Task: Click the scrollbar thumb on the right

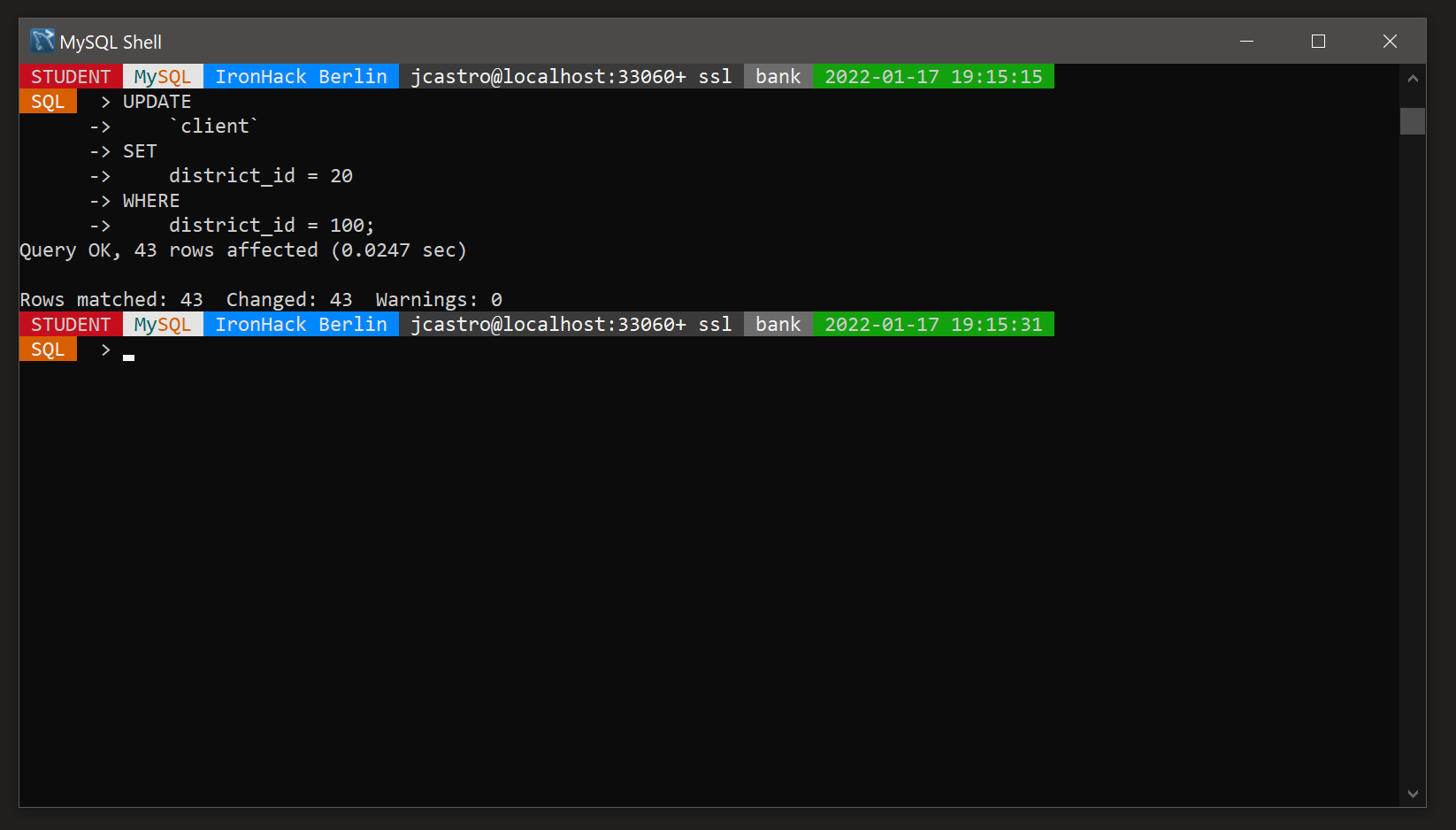Action: pyautogui.click(x=1413, y=121)
